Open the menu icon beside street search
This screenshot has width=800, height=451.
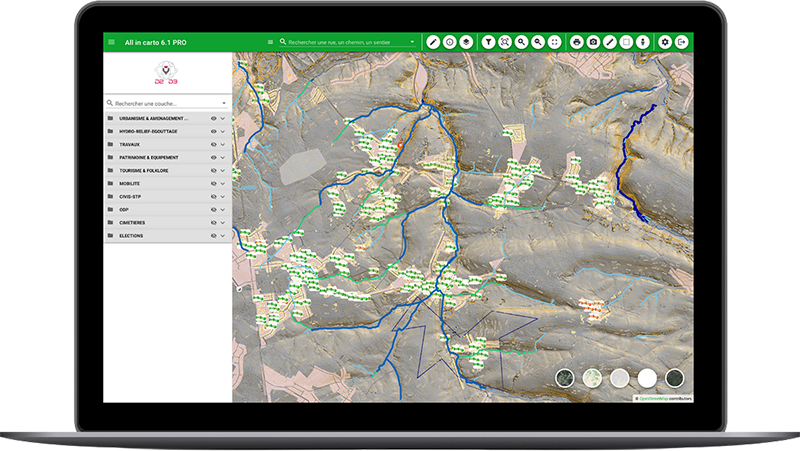coord(270,42)
